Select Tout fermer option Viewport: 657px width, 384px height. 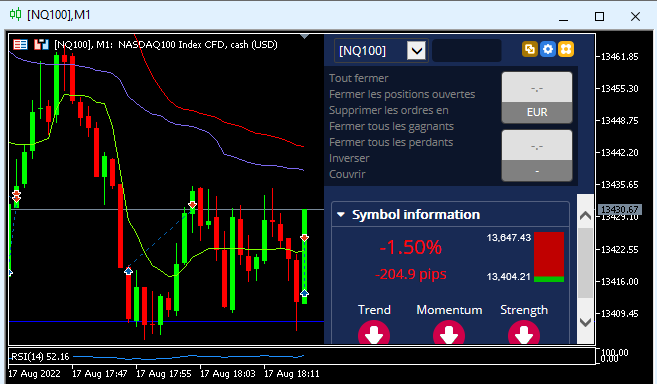point(359,78)
